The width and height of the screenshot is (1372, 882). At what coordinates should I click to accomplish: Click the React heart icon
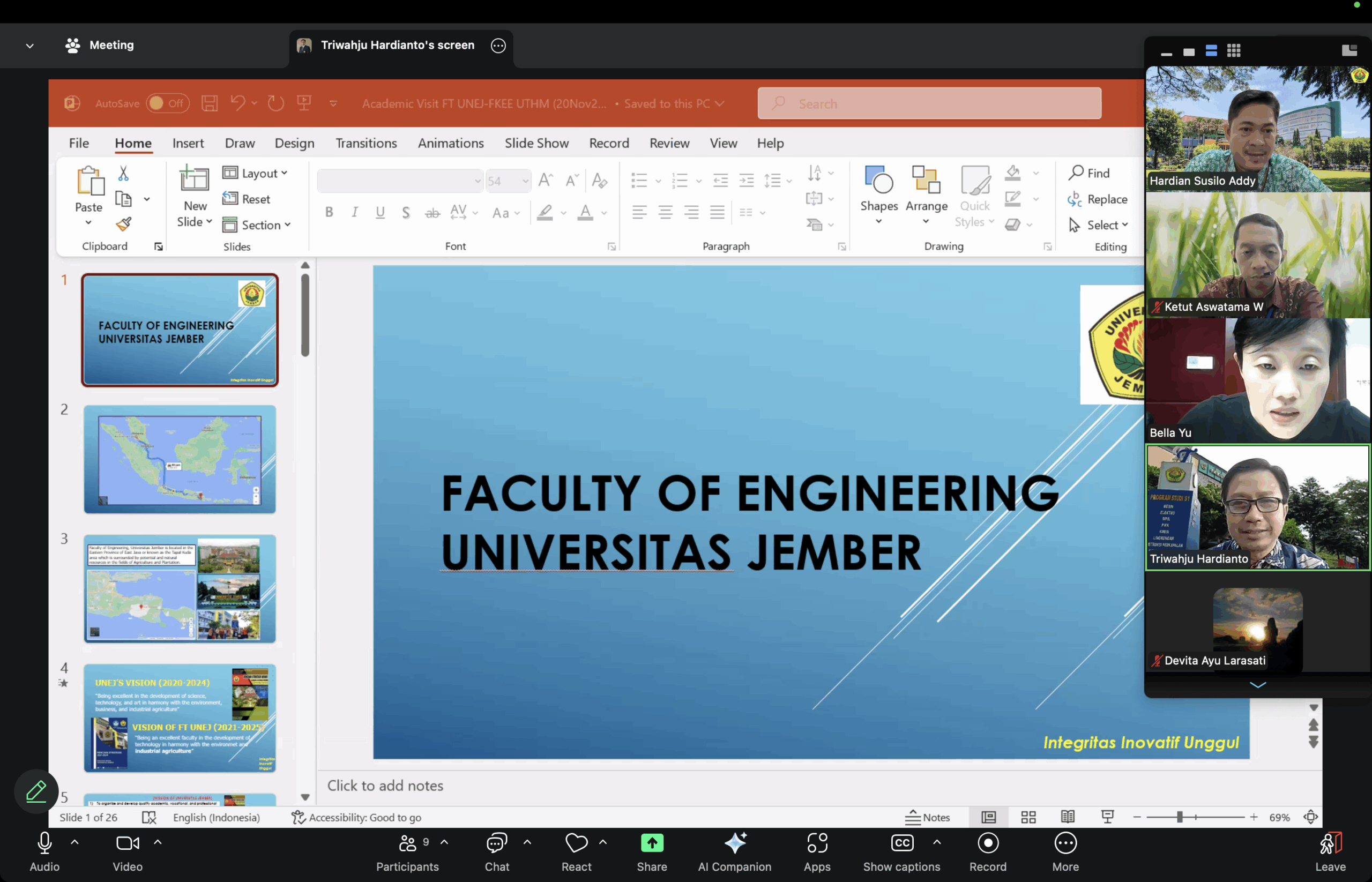click(576, 843)
